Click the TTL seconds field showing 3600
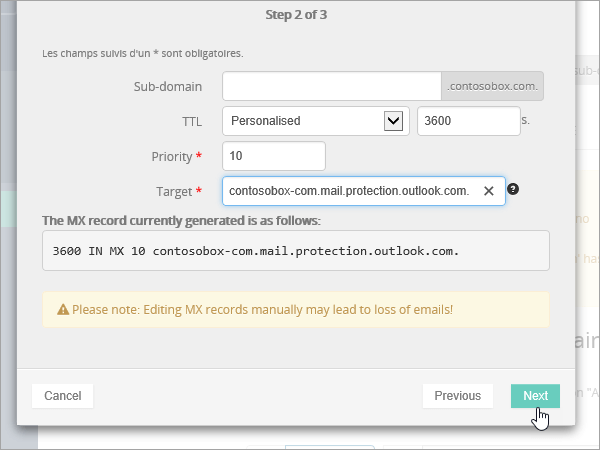The height and width of the screenshot is (450, 600). pos(467,121)
